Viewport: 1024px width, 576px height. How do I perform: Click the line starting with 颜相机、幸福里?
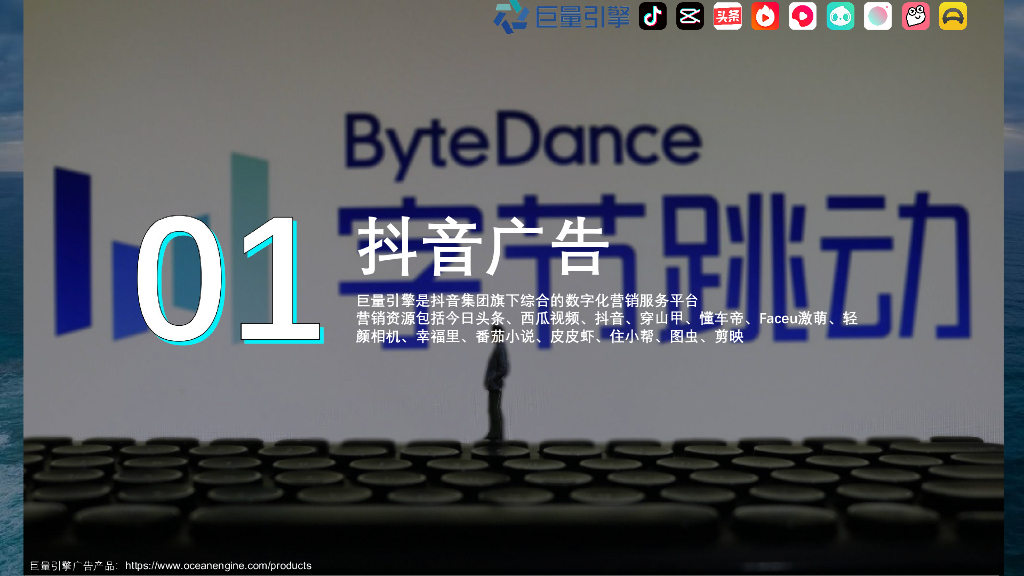pos(550,336)
